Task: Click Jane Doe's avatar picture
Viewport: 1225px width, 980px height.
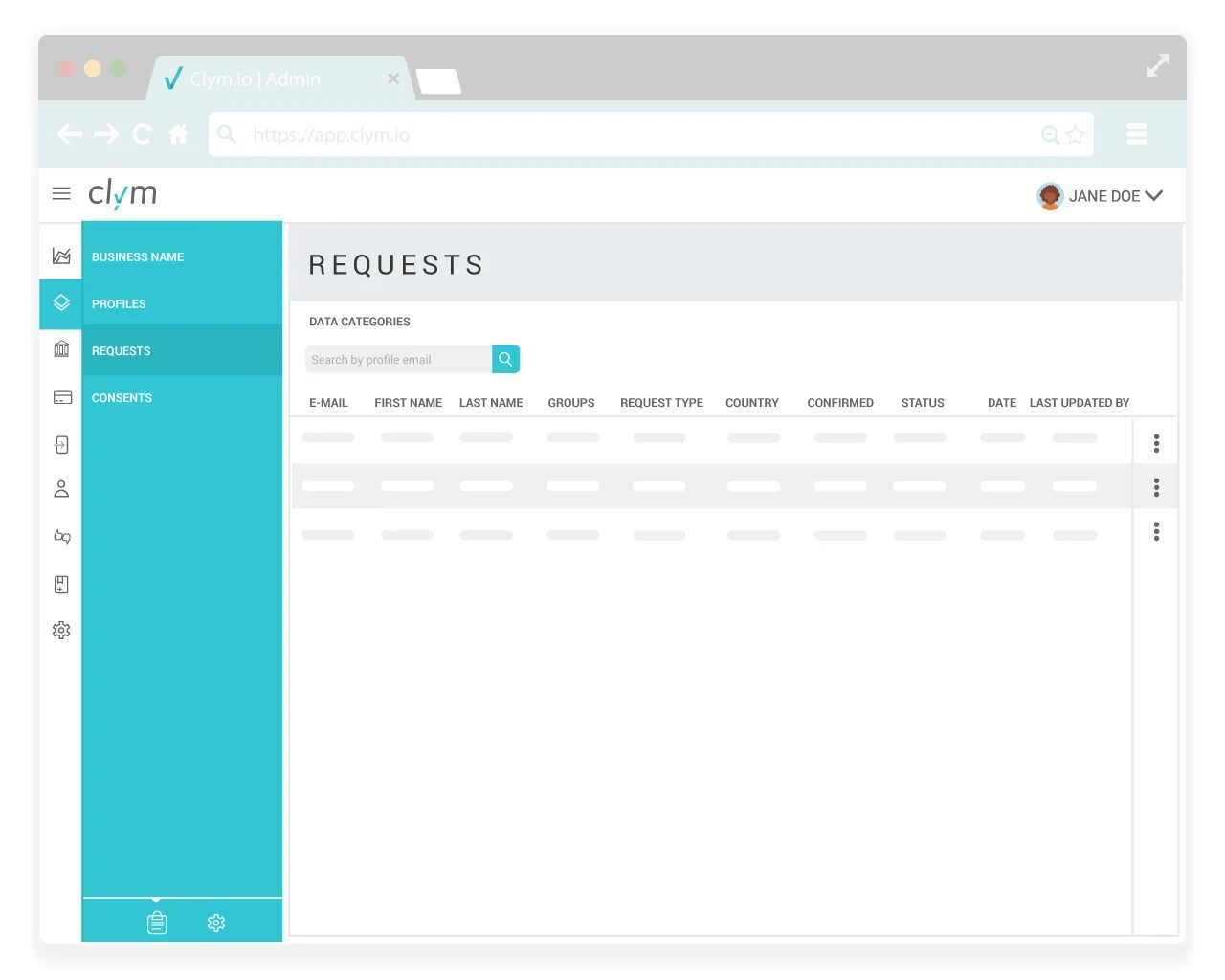Action: pyautogui.click(x=1050, y=196)
